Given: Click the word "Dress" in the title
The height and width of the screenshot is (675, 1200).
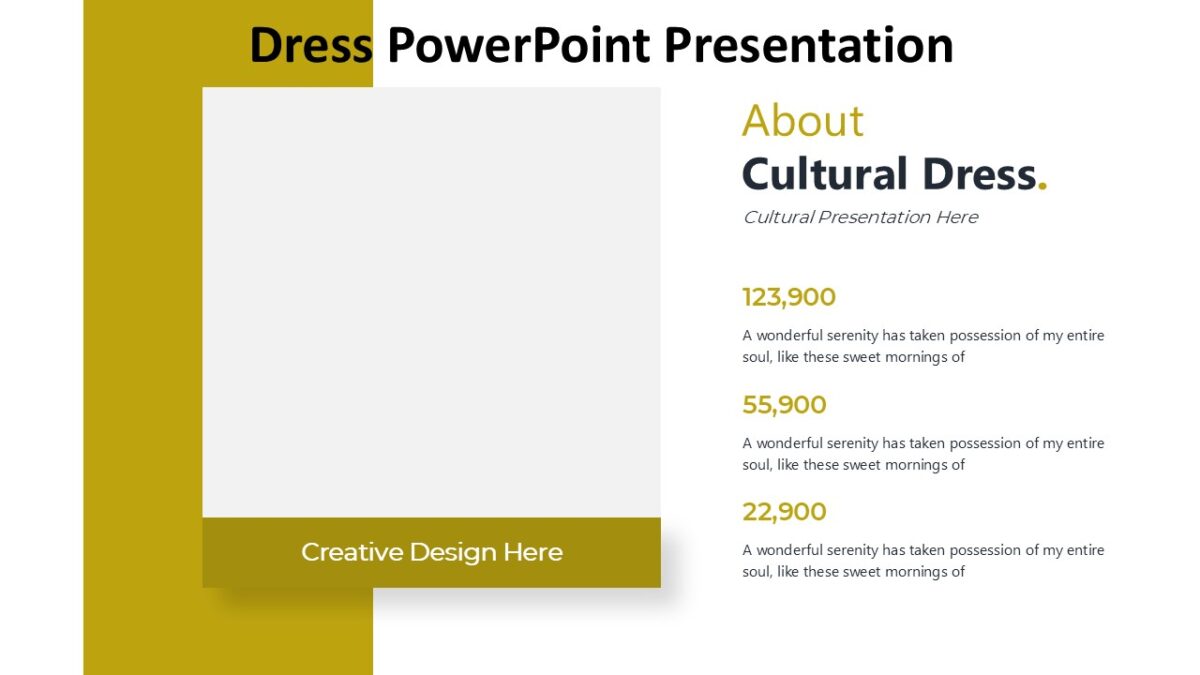Looking at the screenshot, I should click(x=310, y=44).
